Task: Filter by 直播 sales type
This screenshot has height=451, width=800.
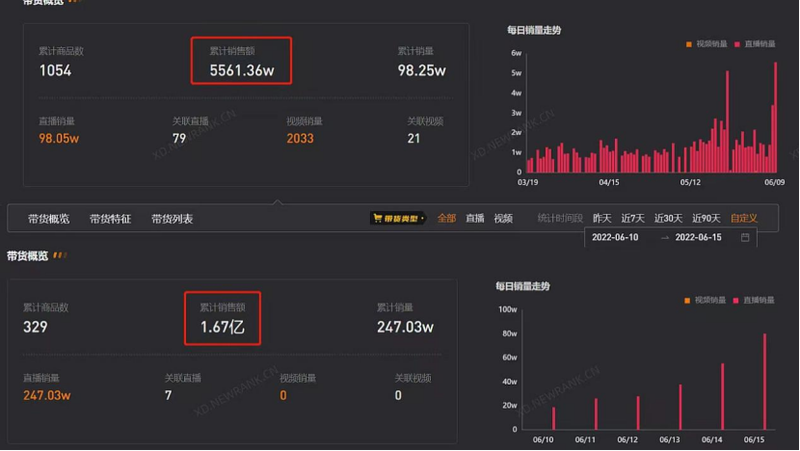Action: point(474,218)
